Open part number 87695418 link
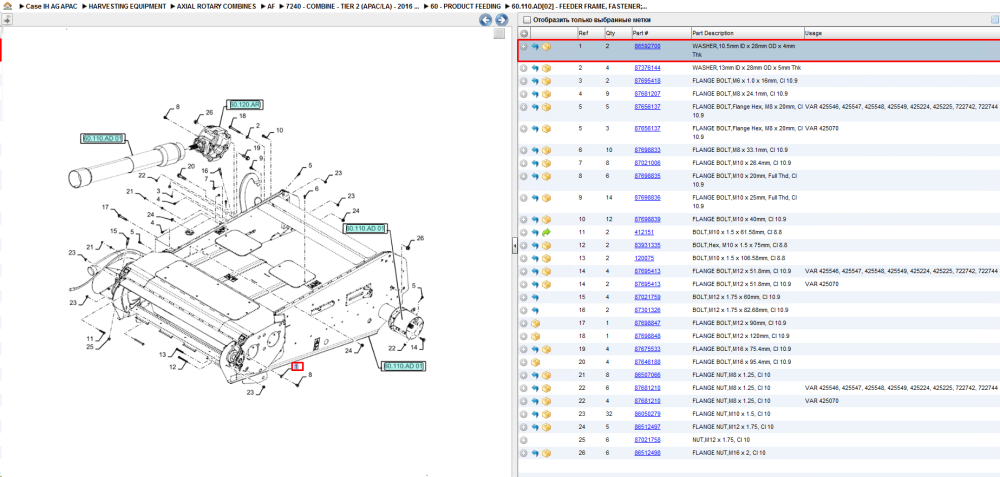The image size is (1000, 477). [x=647, y=81]
